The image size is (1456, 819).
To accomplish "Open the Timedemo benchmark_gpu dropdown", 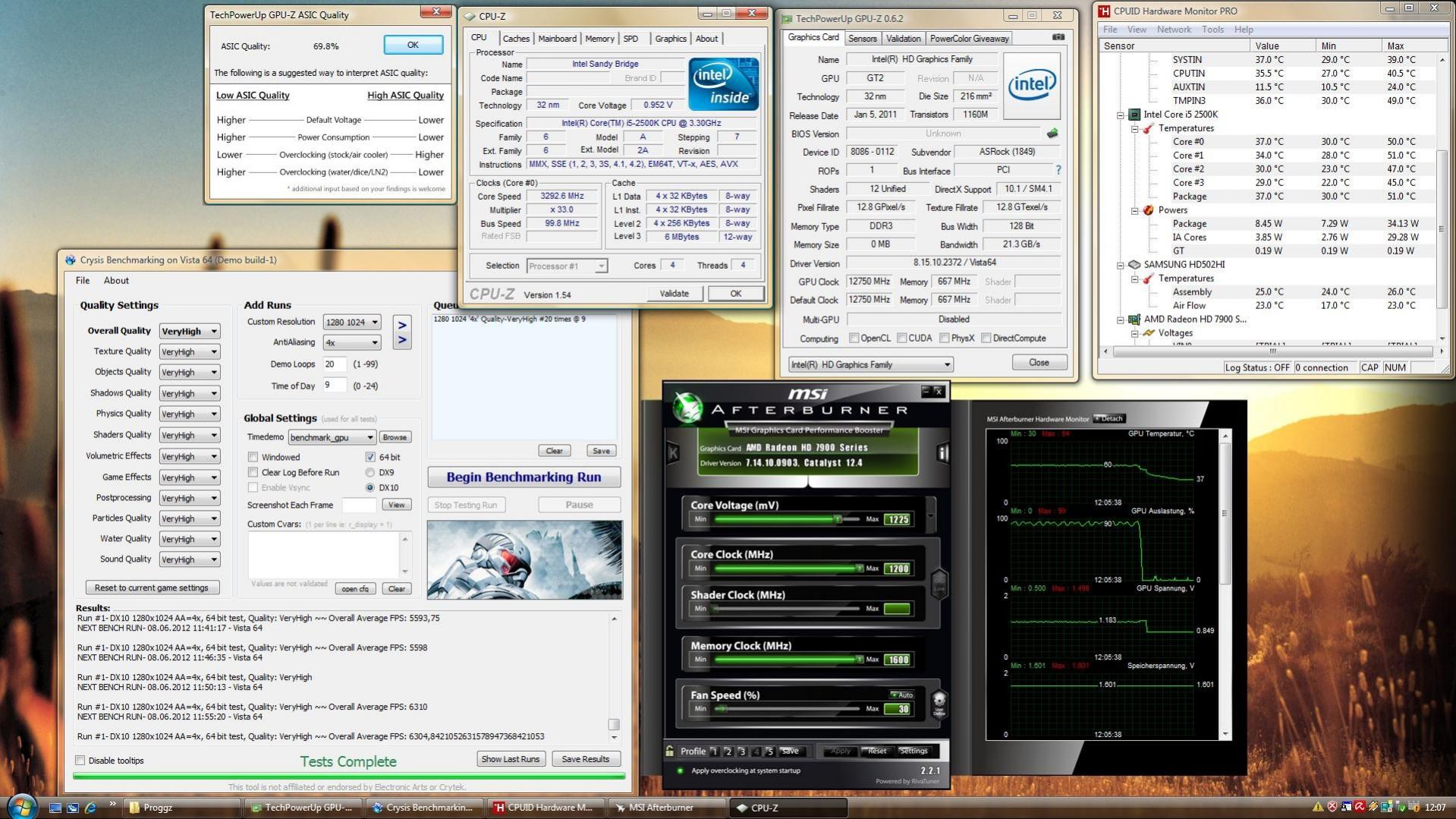I will pyautogui.click(x=332, y=437).
